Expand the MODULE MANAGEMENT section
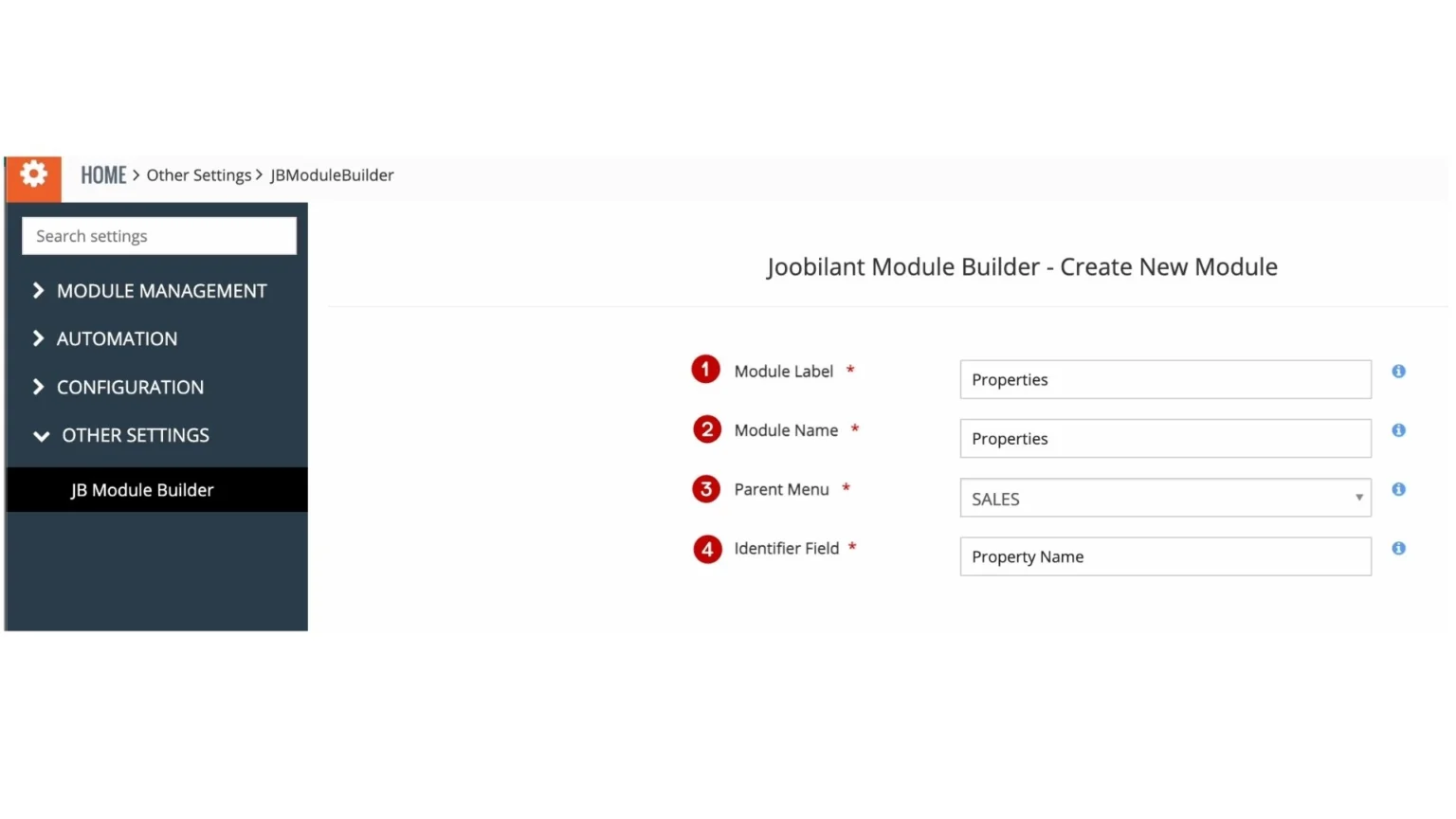 [x=161, y=291]
